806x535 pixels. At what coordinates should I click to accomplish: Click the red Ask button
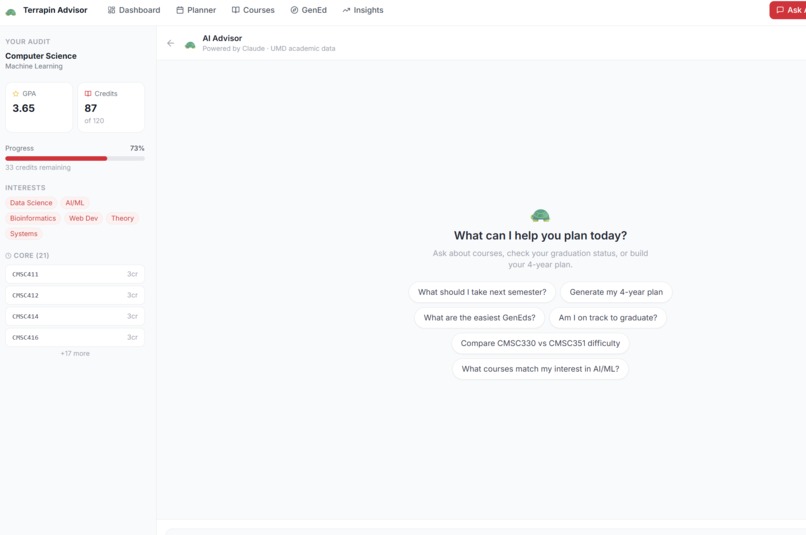click(788, 10)
